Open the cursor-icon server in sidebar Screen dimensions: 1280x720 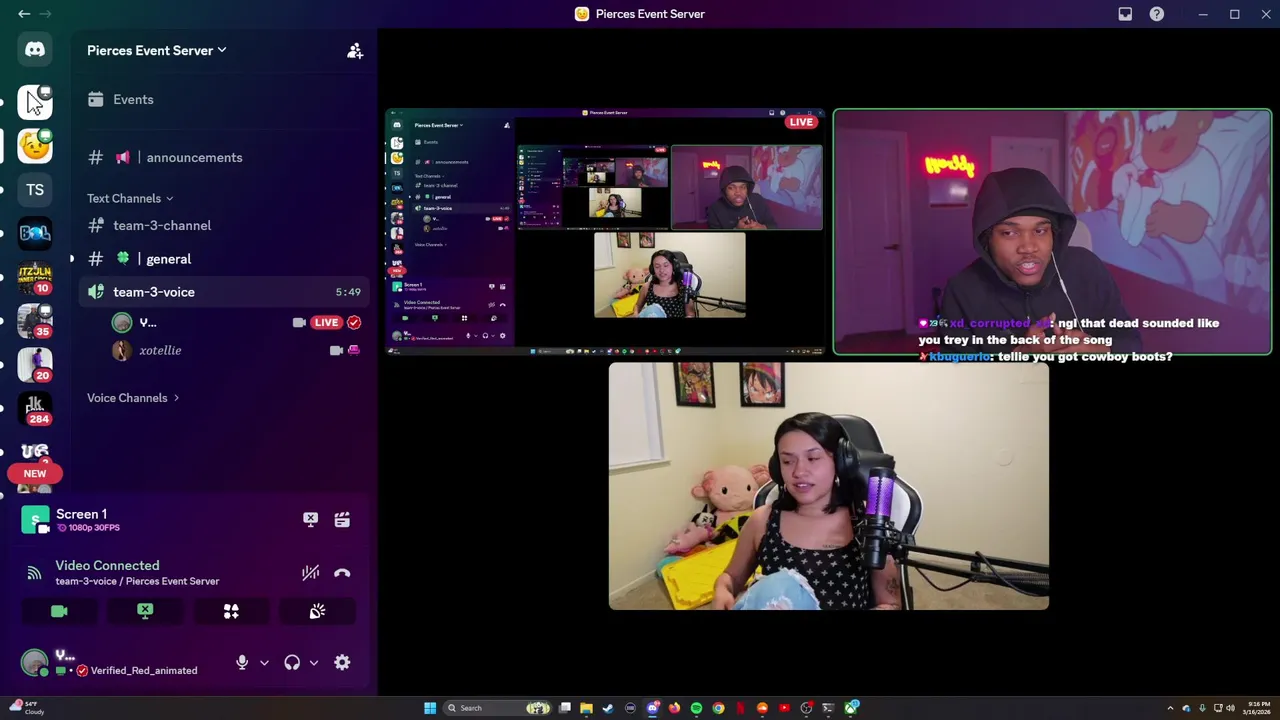click(x=35, y=102)
